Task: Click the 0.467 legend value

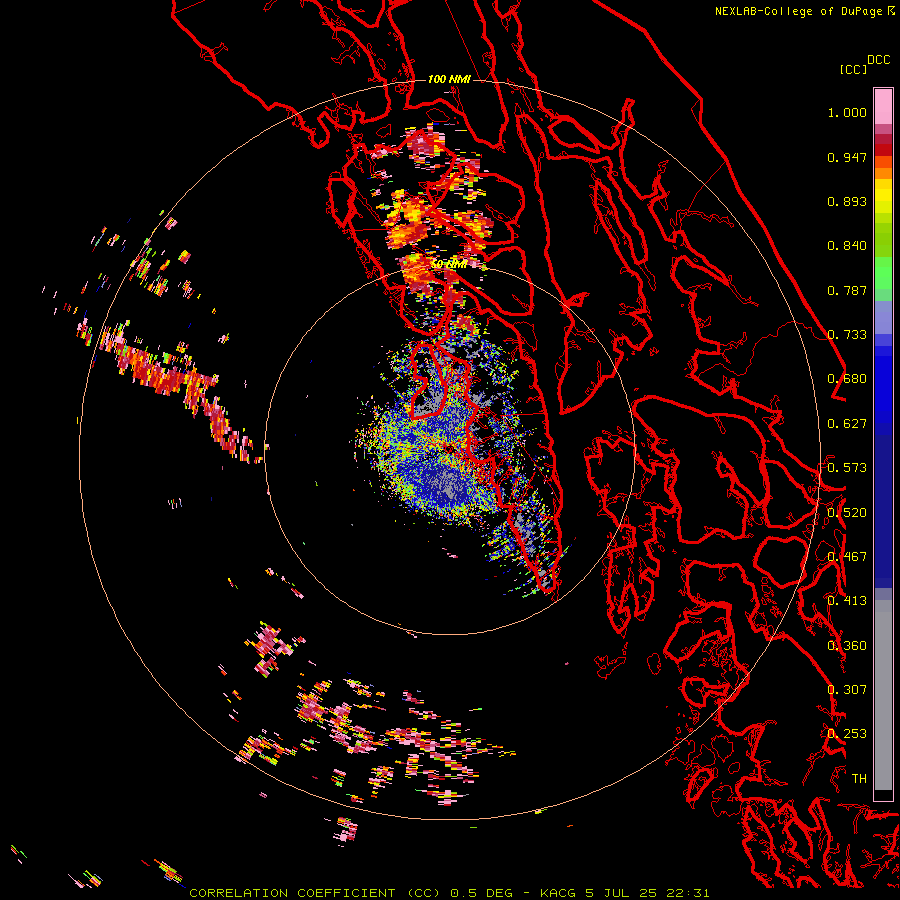Action: click(847, 557)
